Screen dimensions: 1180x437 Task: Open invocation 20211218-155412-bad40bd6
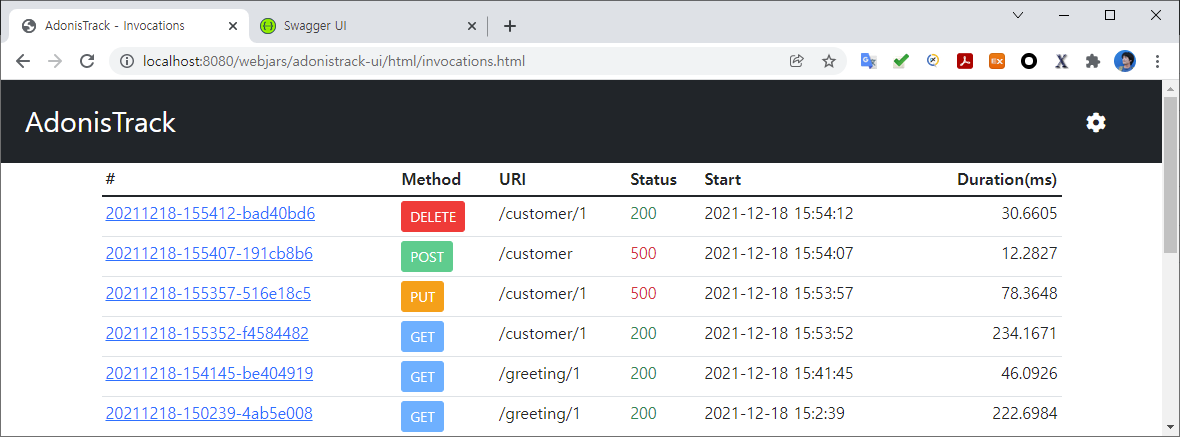[x=210, y=214]
